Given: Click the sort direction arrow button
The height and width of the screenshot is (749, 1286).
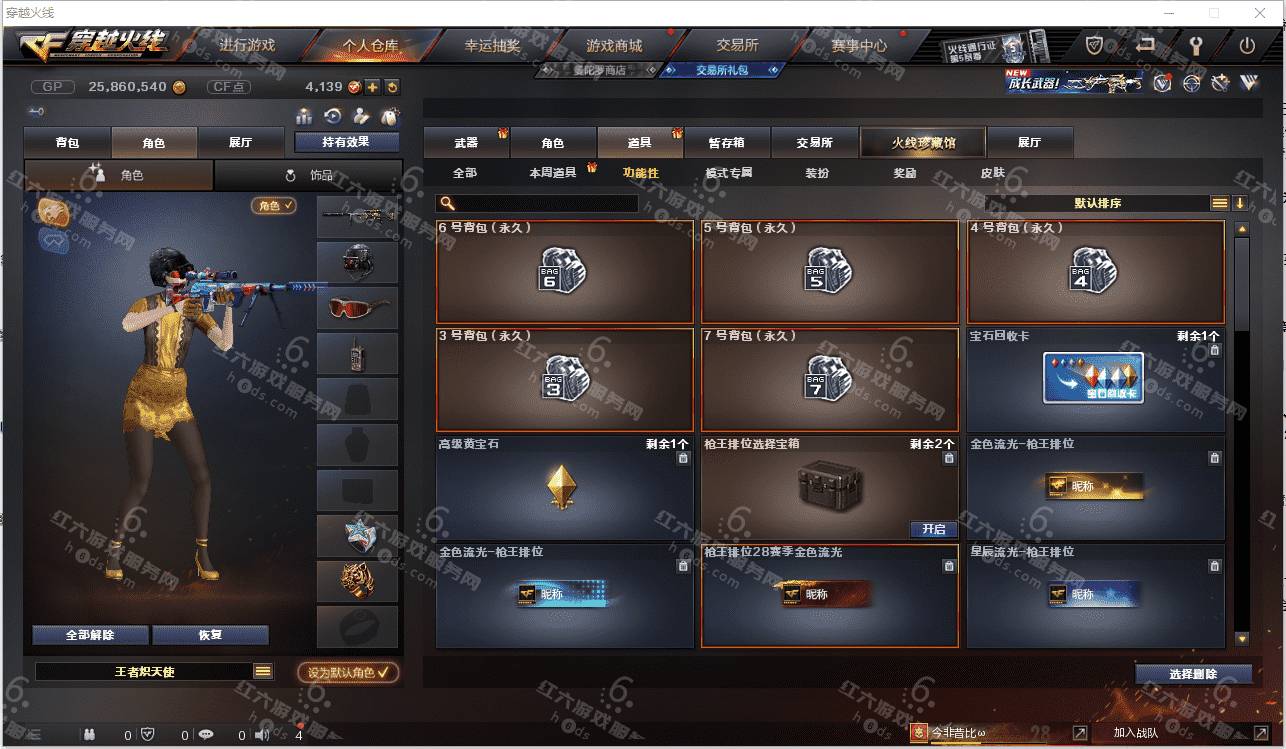Looking at the screenshot, I should coord(1240,203).
